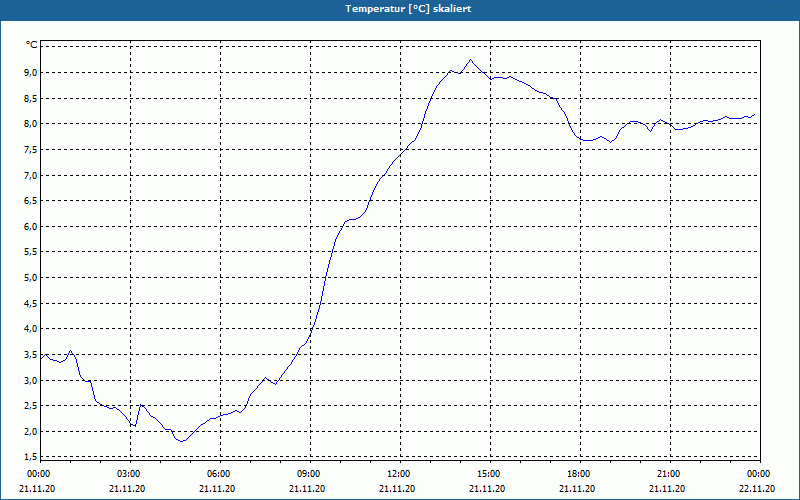Click the '06:00' time label
The image size is (800, 500).
coord(218,474)
